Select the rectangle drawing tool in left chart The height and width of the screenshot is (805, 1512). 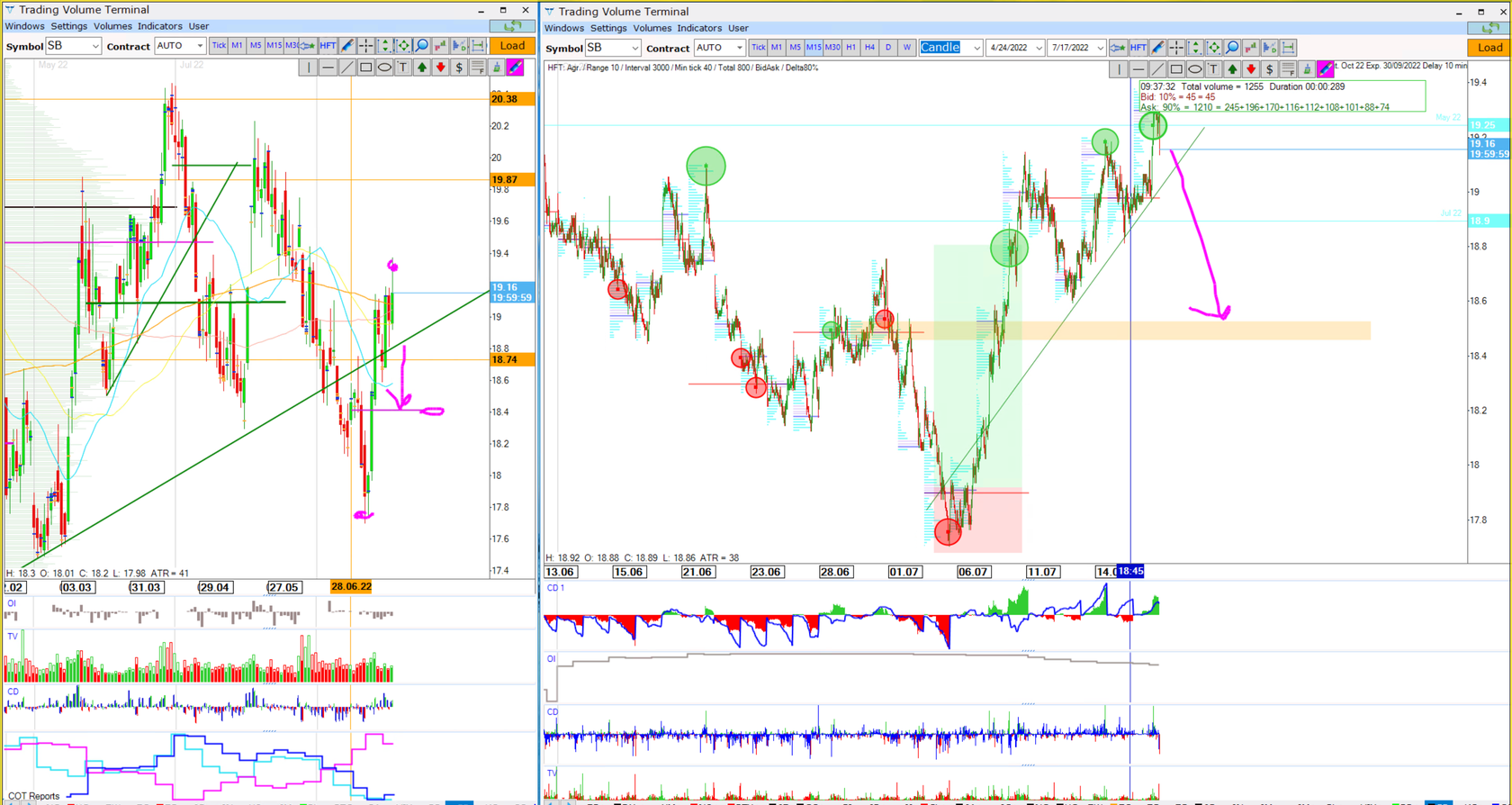365,68
